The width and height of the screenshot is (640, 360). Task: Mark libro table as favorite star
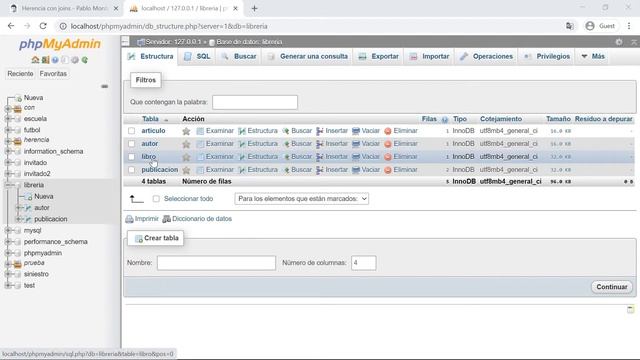tap(186, 157)
